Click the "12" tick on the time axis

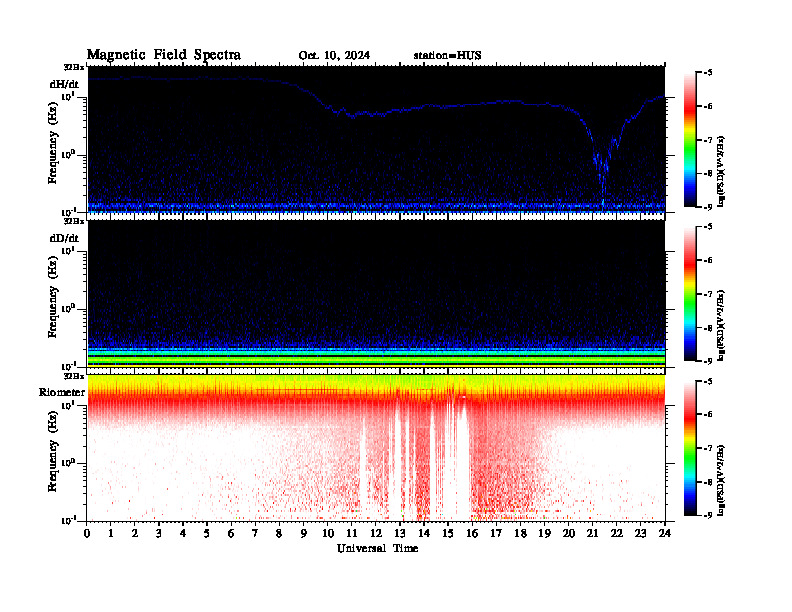[376, 534]
